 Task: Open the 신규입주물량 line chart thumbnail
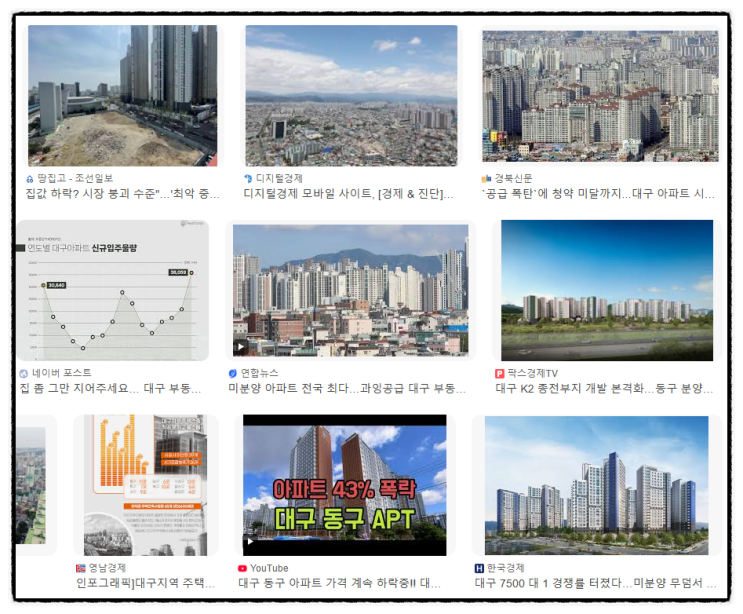(113, 290)
